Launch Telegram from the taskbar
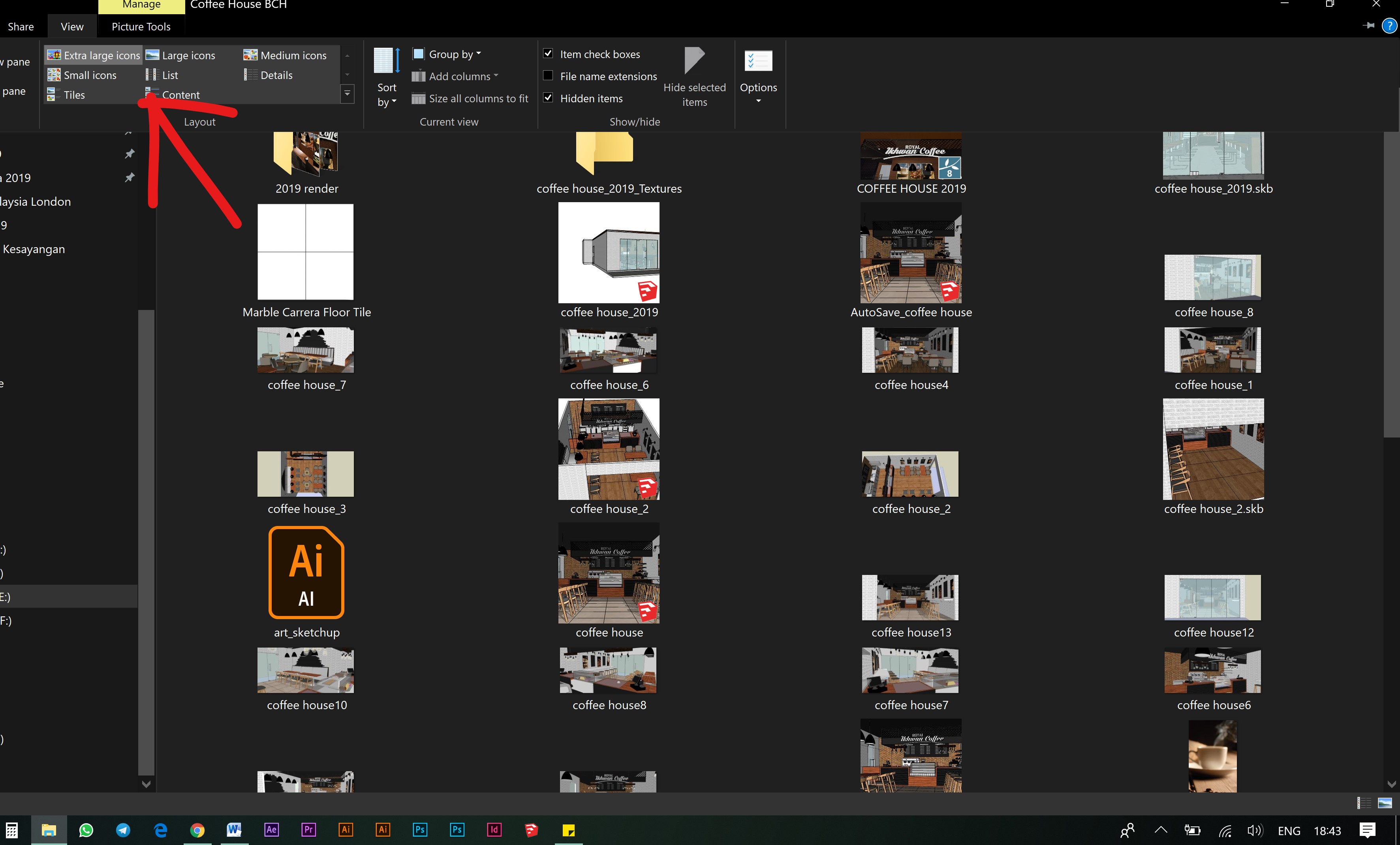 tap(123, 830)
